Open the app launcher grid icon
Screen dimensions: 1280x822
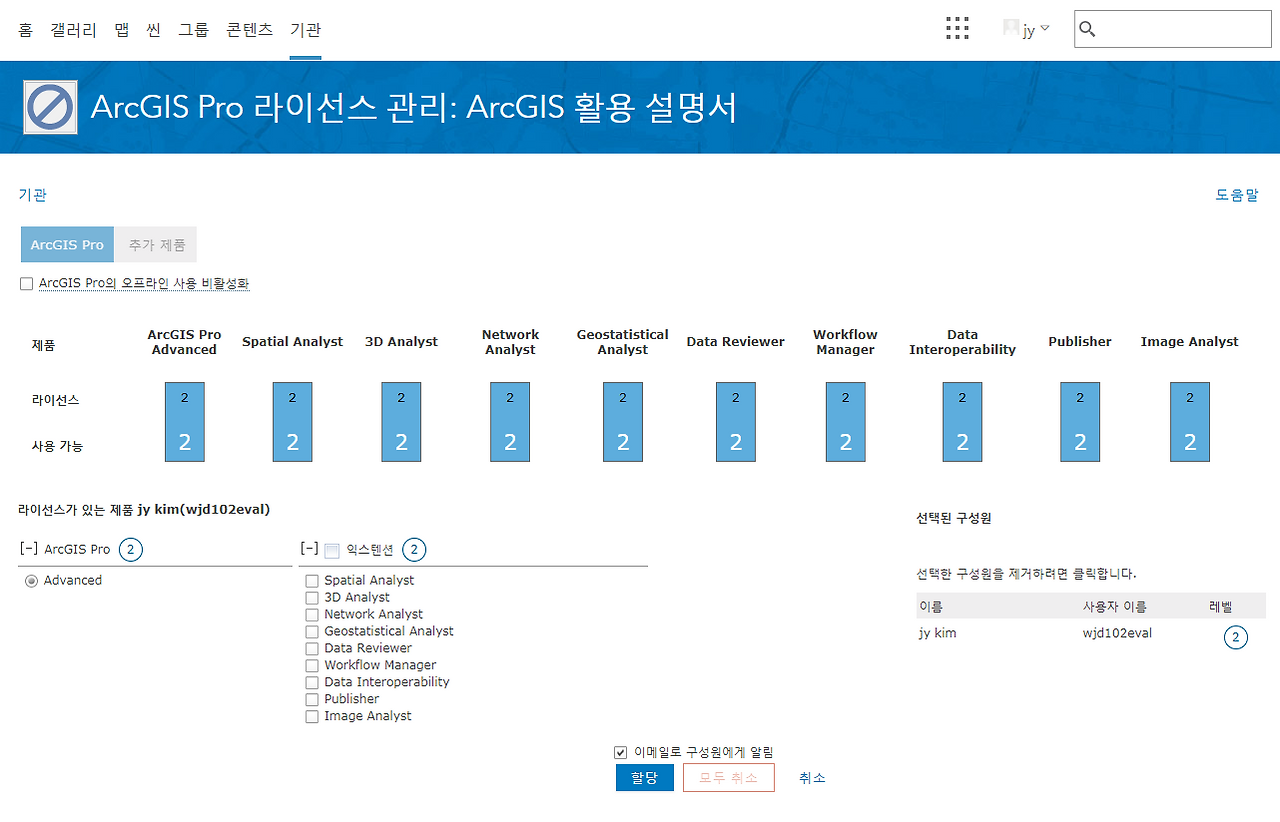(957, 29)
